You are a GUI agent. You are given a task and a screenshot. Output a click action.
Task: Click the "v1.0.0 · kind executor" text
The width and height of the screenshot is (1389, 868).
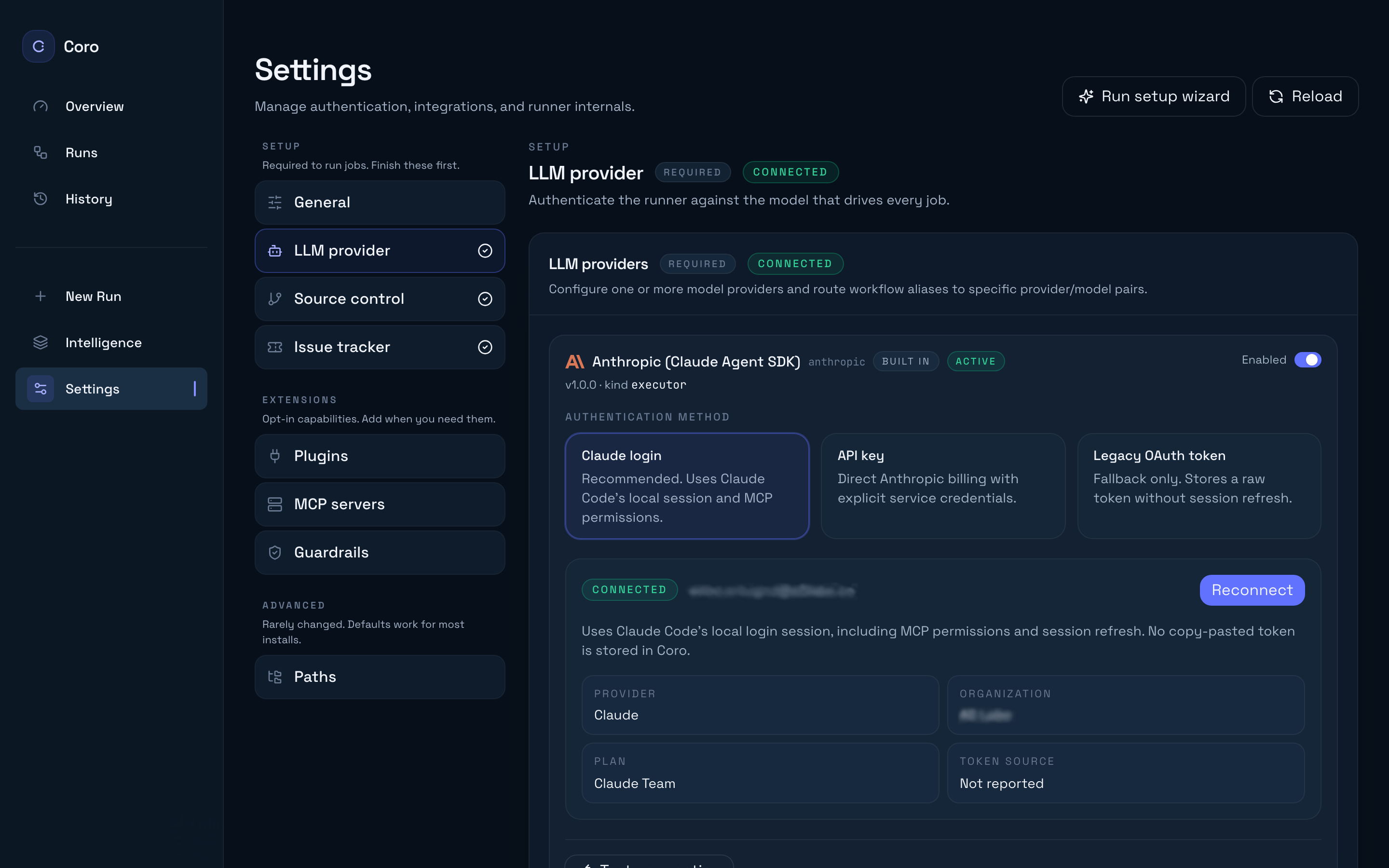click(626, 385)
